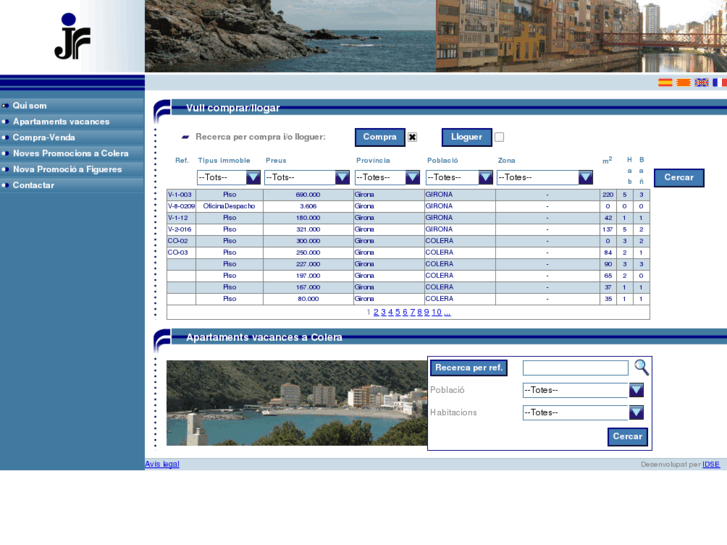This screenshot has width=727, height=545.
Task: Uncheck the Compra checkbox
Action: (412, 137)
